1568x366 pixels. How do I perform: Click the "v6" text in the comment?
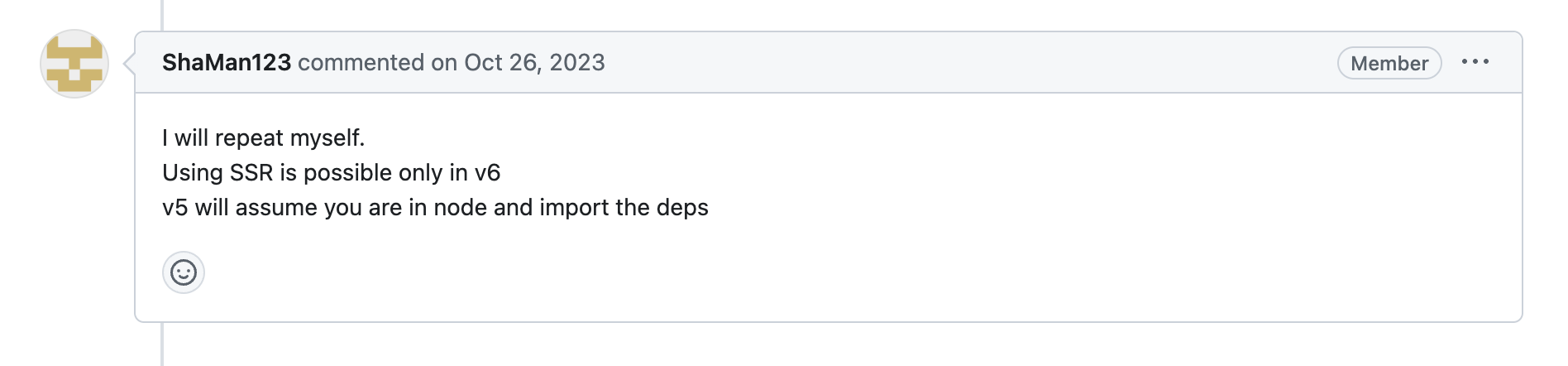[487, 172]
